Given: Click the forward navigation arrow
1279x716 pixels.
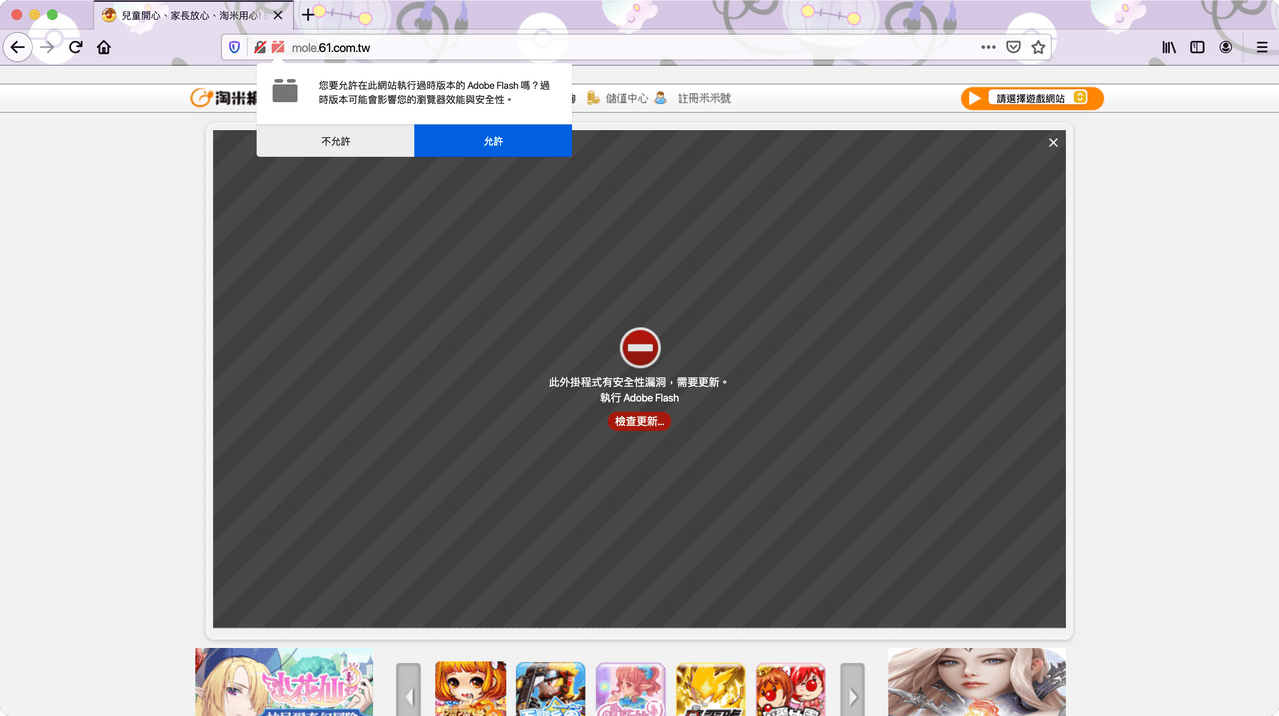Looking at the screenshot, I should click(47, 47).
